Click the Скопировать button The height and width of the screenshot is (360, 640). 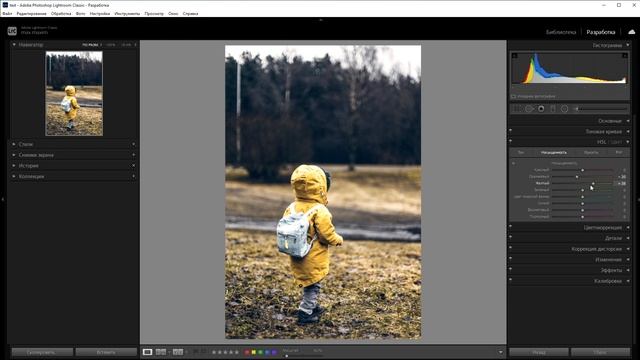[x=42, y=352]
